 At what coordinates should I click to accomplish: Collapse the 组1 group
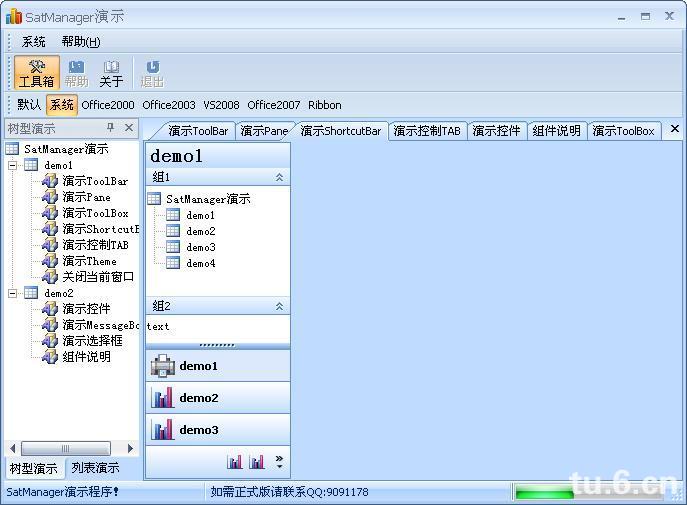coord(279,177)
